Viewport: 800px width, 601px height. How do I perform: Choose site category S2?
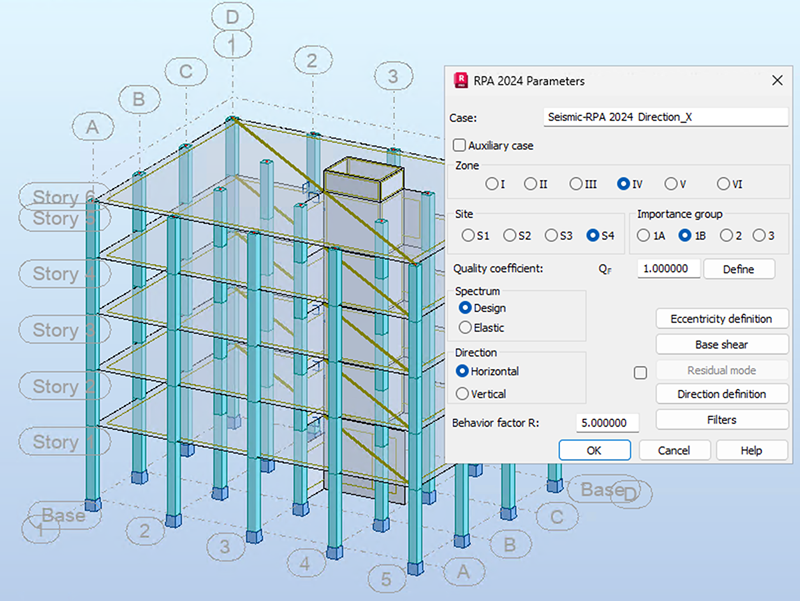(x=510, y=235)
